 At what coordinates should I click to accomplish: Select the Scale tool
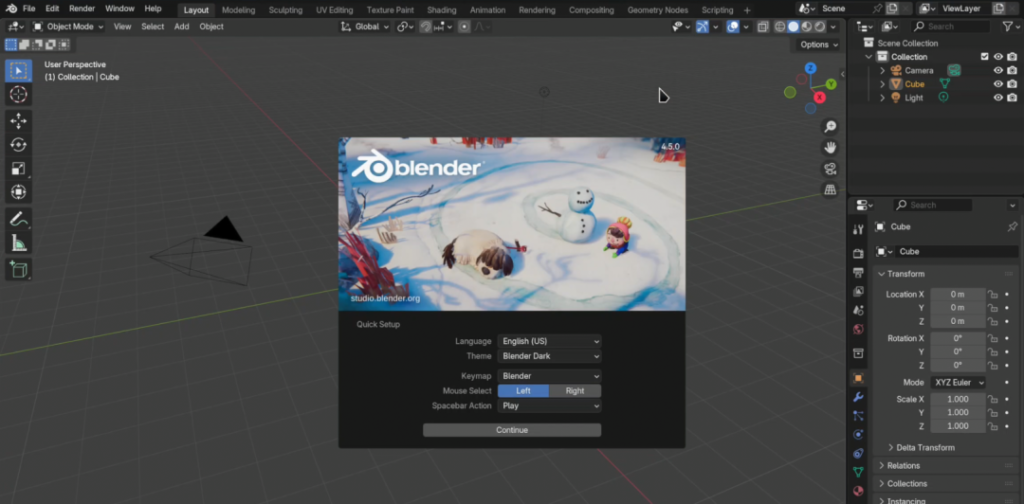(18, 168)
